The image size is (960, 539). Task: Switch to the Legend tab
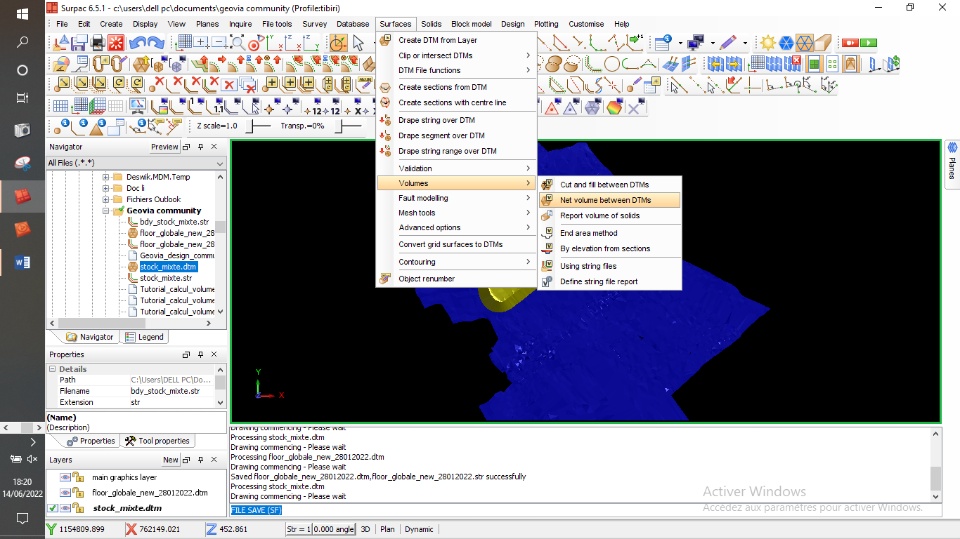[x=144, y=337]
